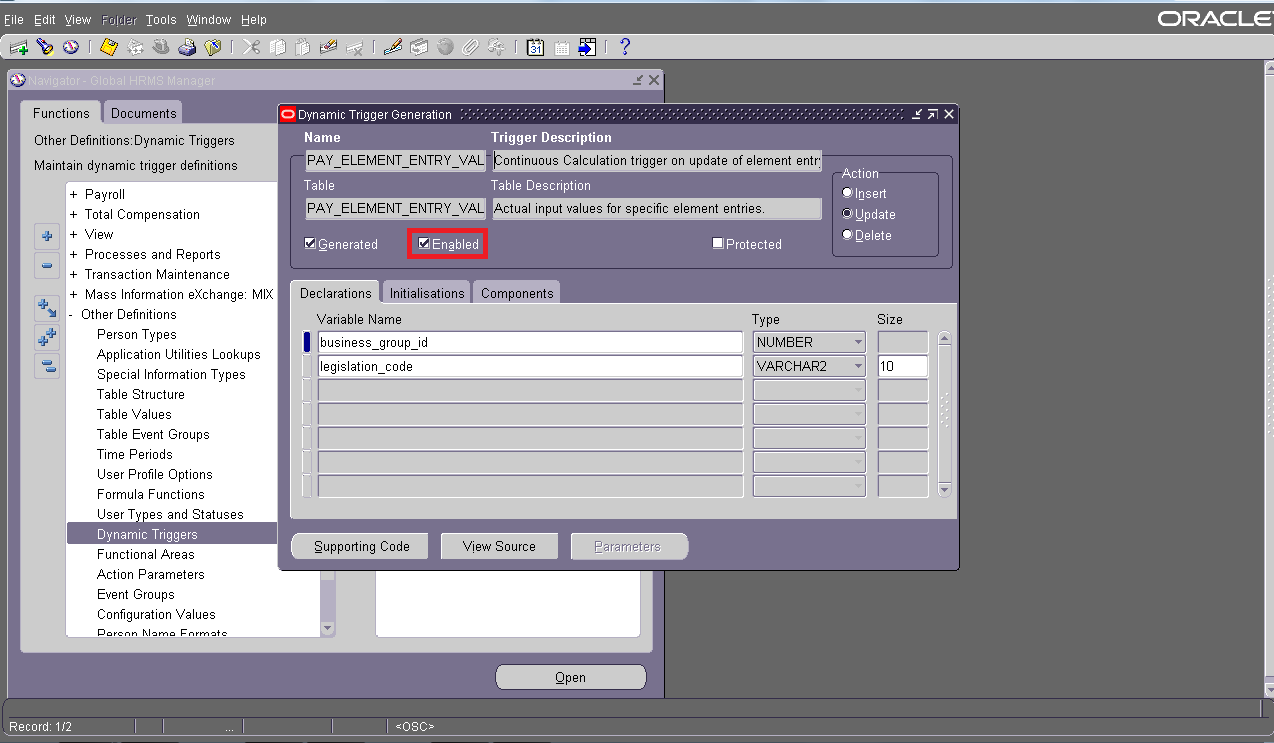
Task: Click the Paste clipboard icon
Action: [x=303, y=47]
